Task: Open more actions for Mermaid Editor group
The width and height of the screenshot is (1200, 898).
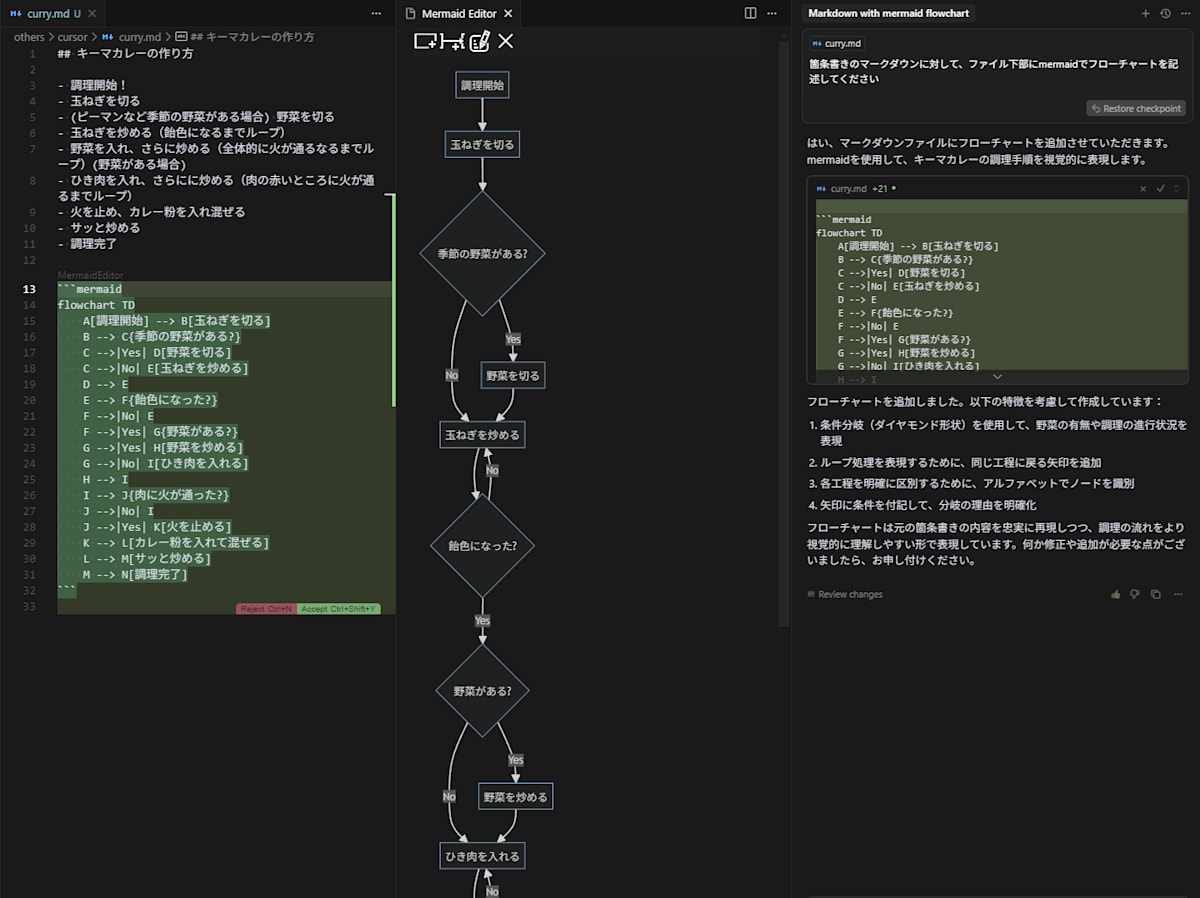Action: (772, 13)
